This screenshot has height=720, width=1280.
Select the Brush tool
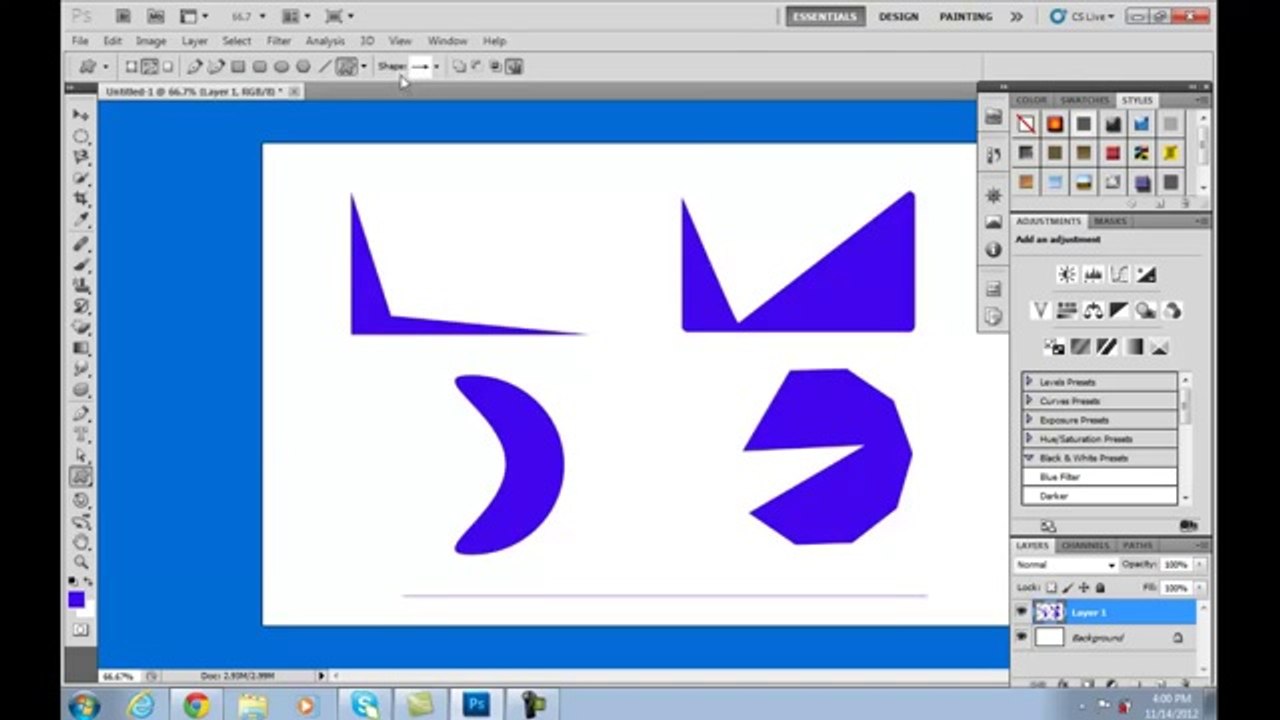[x=81, y=265]
